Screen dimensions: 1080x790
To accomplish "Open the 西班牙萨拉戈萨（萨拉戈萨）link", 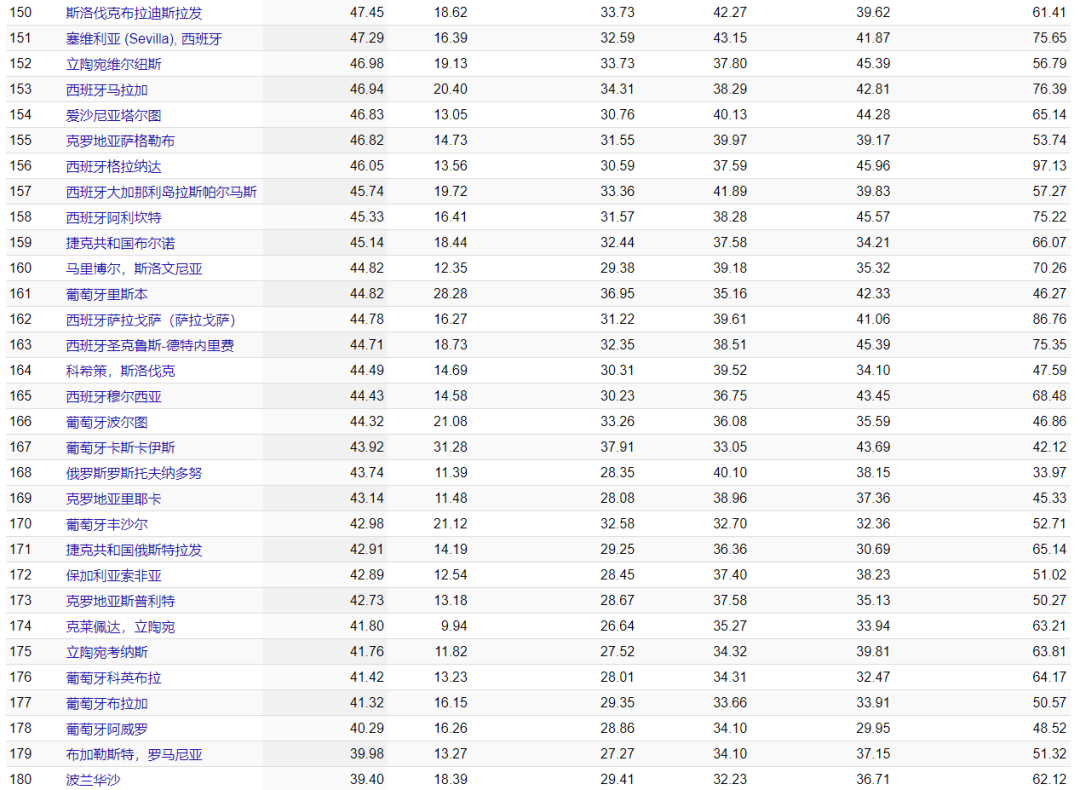I will 152,320.
